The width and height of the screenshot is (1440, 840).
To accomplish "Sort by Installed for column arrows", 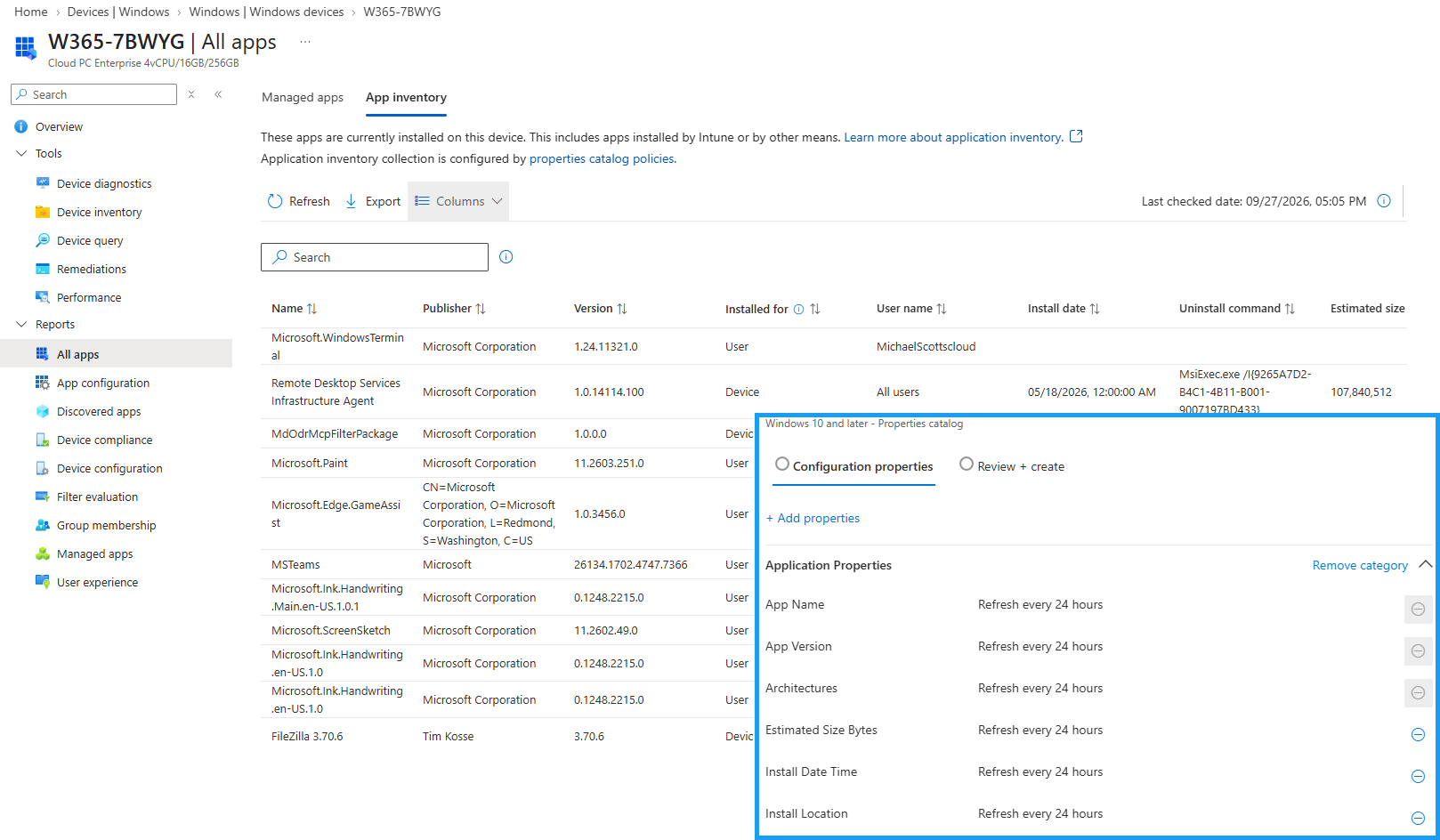I will point(815,309).
